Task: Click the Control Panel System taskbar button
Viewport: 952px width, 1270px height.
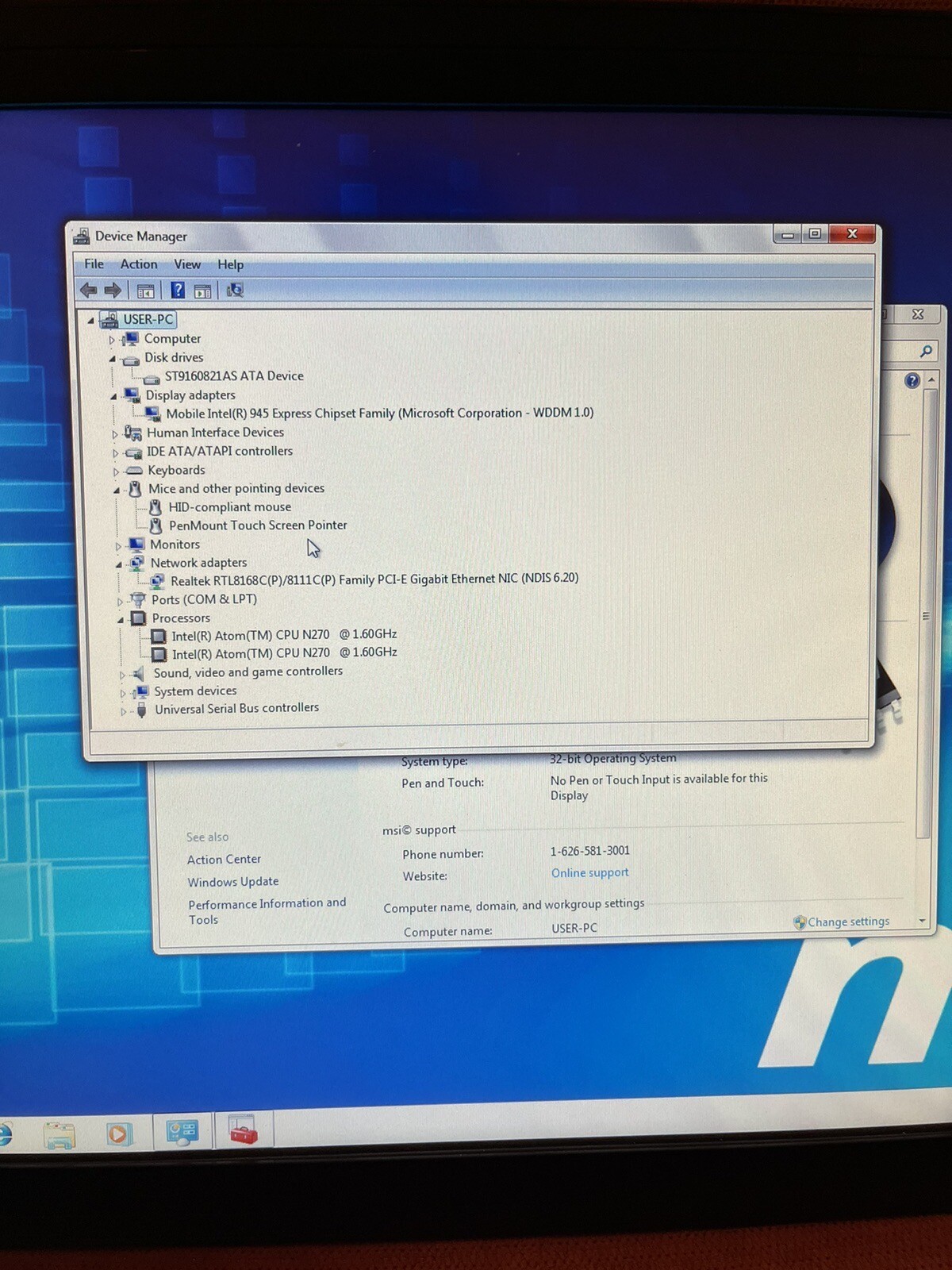Action: [x=182, y=1133]
